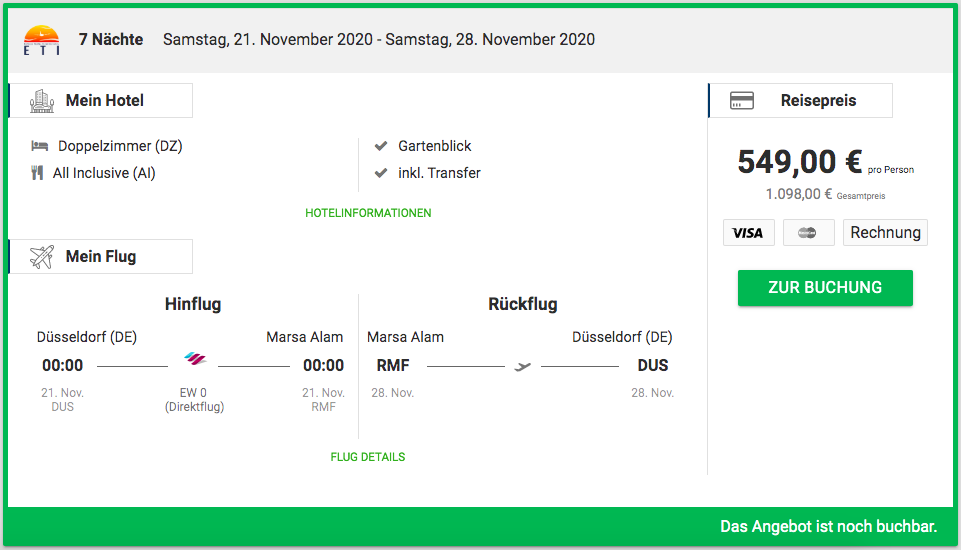This screenshot has width=961, height=550.
Task: Open the Mein Flug tab
Action: [x=101, y=257]
